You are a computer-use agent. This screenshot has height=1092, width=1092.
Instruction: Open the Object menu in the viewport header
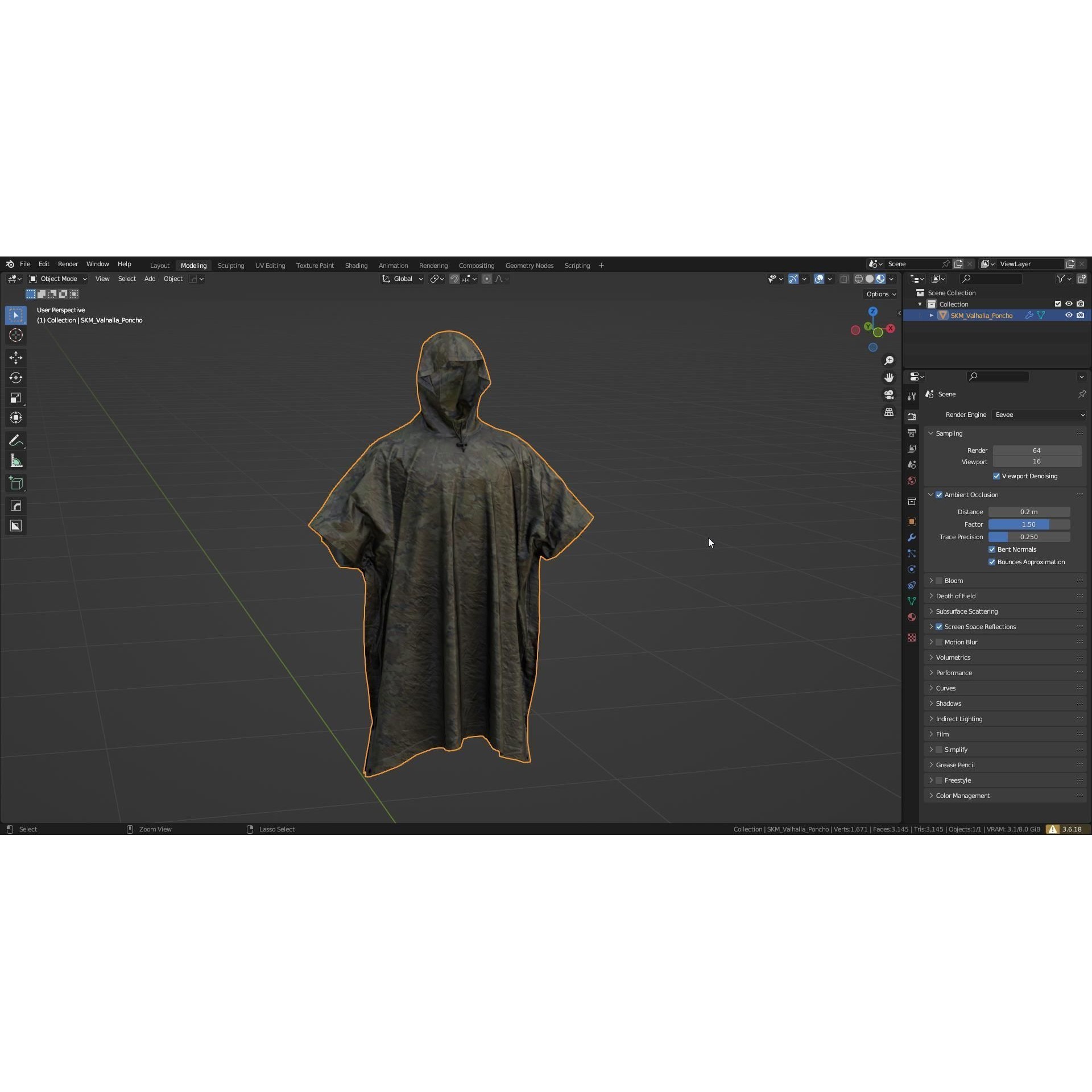point(172,279)
